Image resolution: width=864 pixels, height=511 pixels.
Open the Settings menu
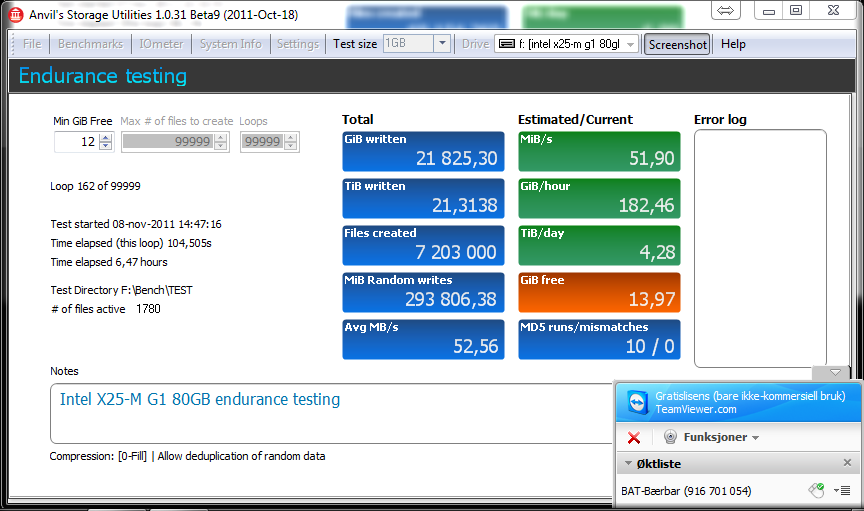(298, 44)
